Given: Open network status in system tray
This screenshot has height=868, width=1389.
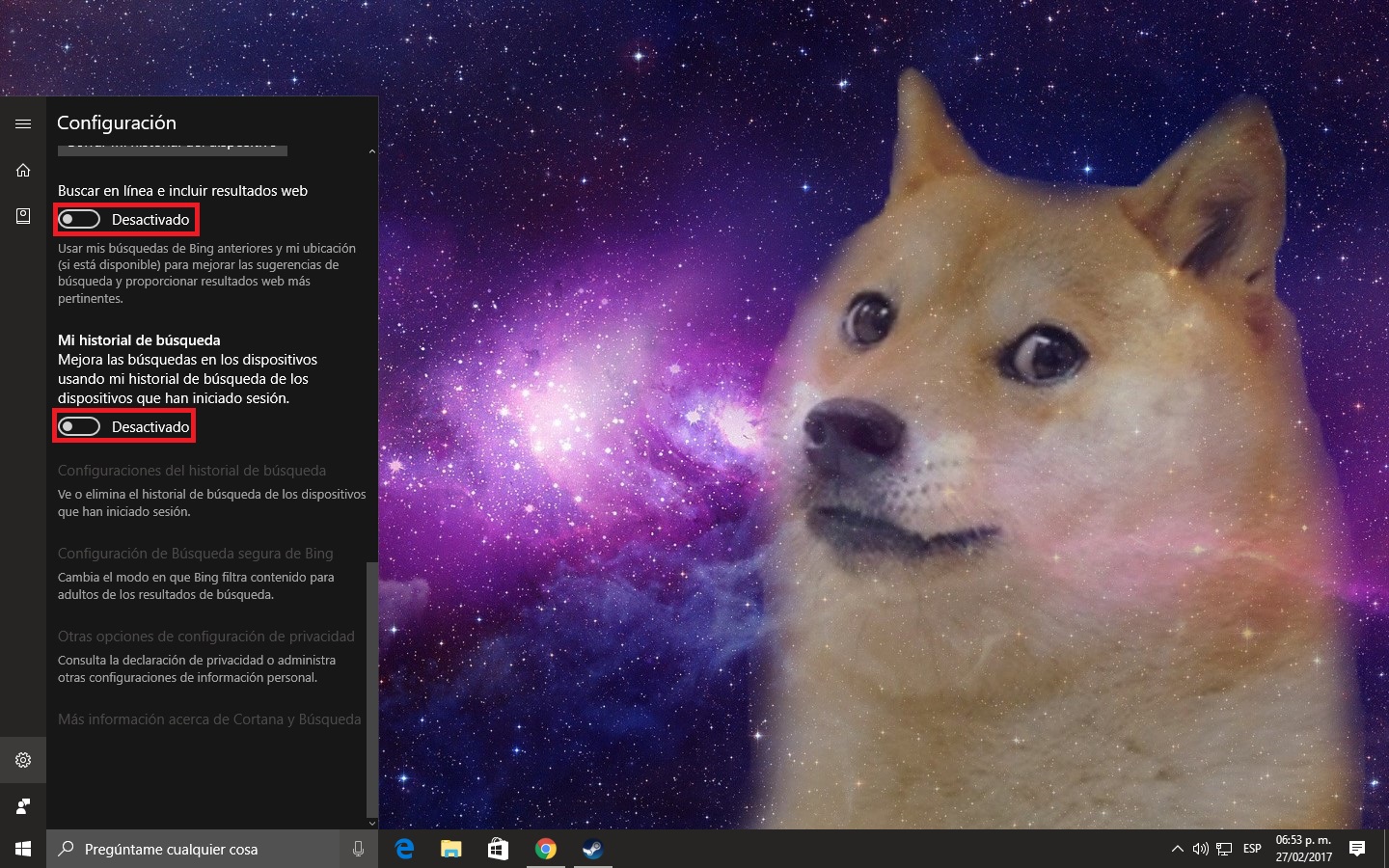Looking at the screenshot, I should tap(1224, 849).
